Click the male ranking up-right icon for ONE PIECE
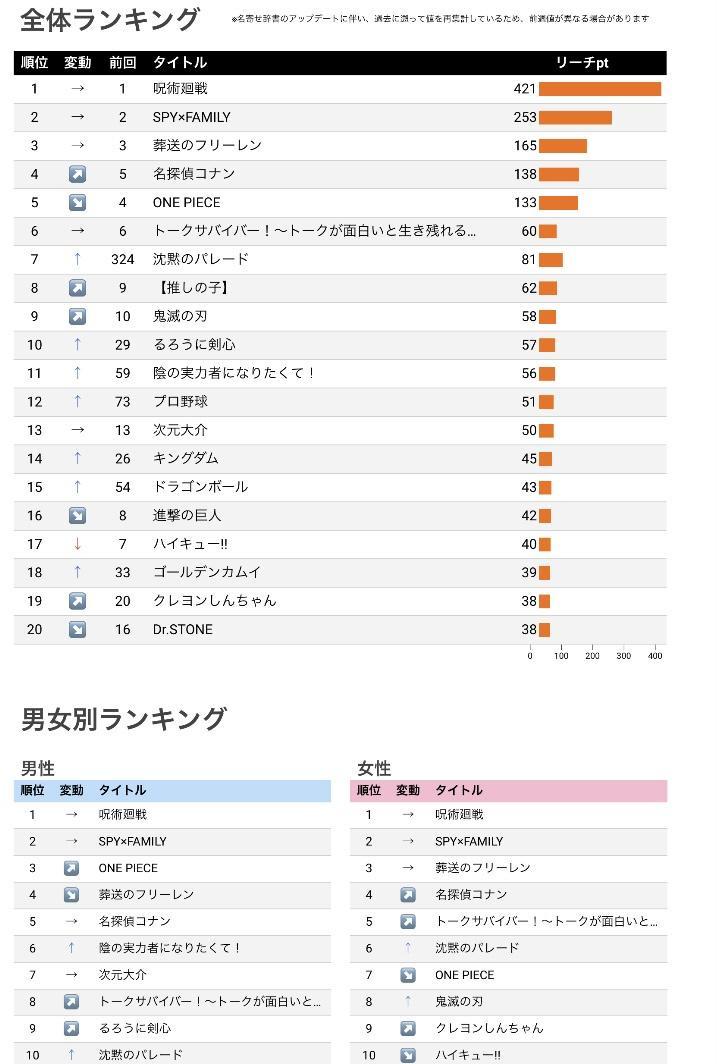Image resolution: width=719 pixels, height=1064 pixels. pos(71,868)
